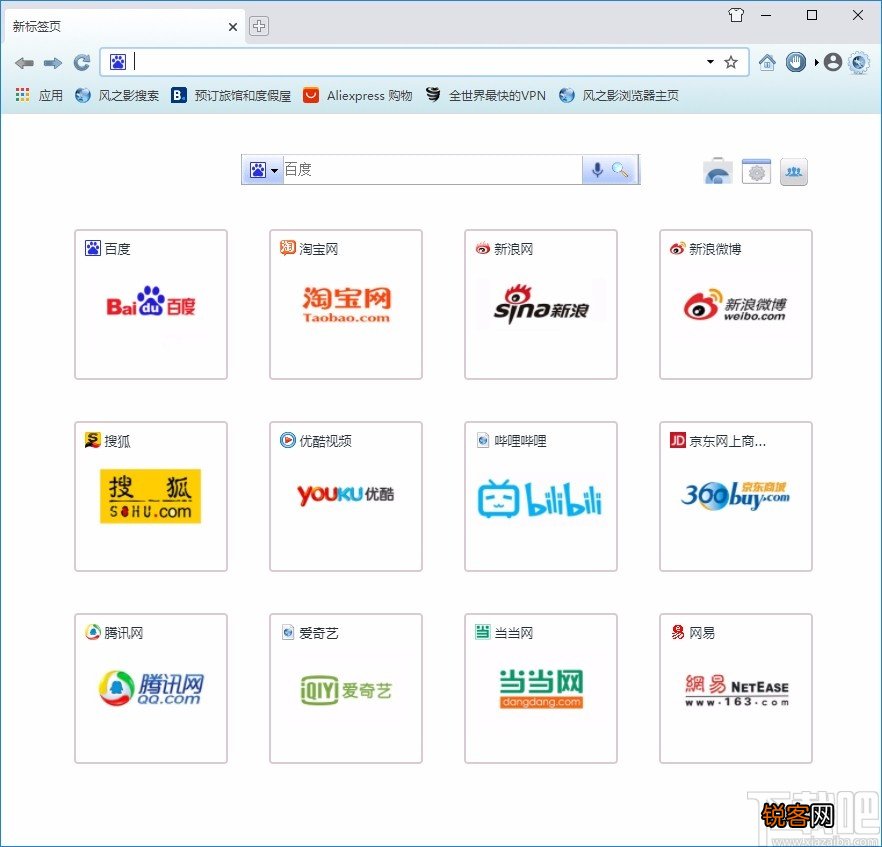Open the browser globe menu icon

coord(860,62)
